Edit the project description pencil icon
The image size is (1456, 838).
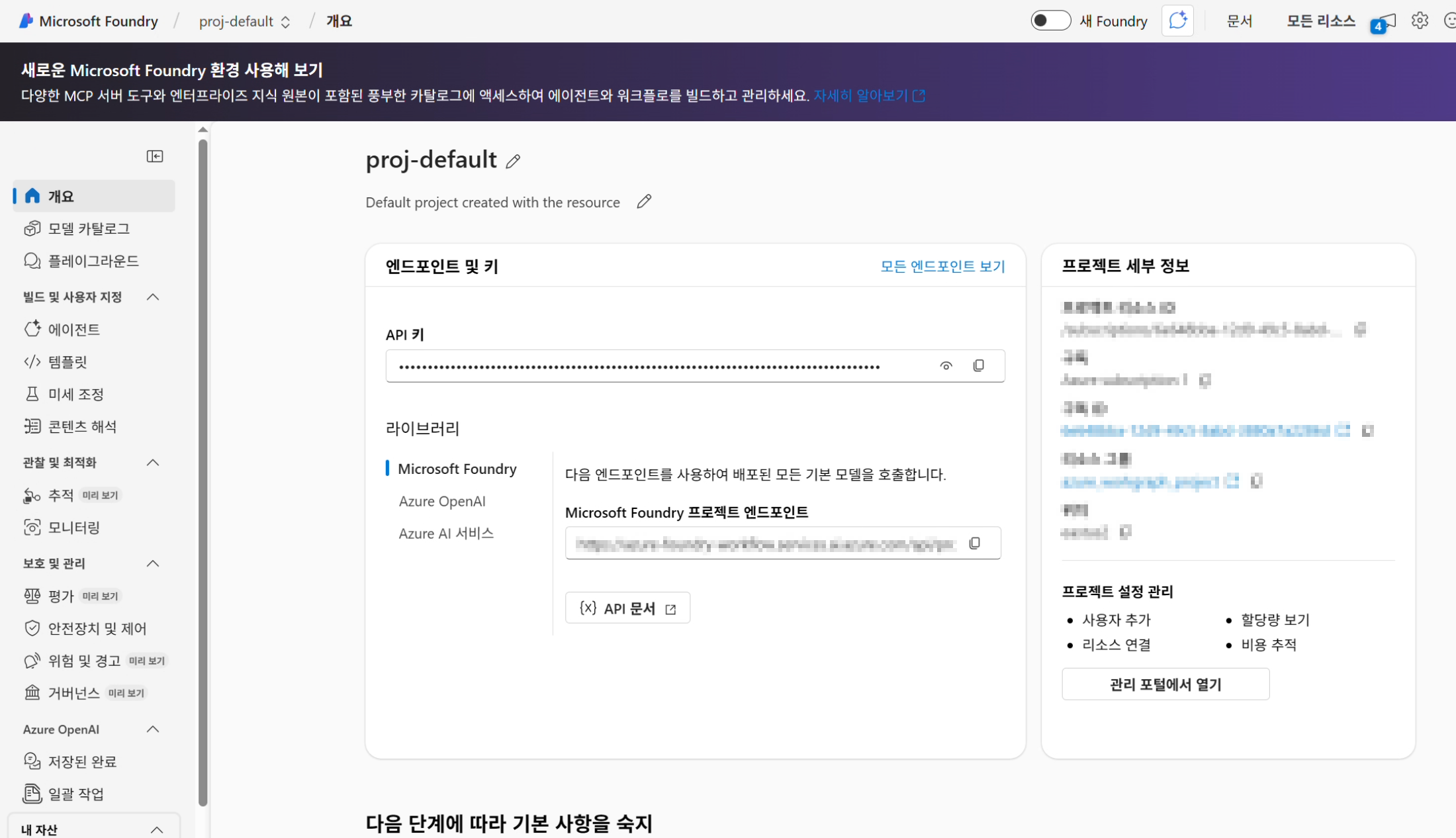(x=644, y=201)
